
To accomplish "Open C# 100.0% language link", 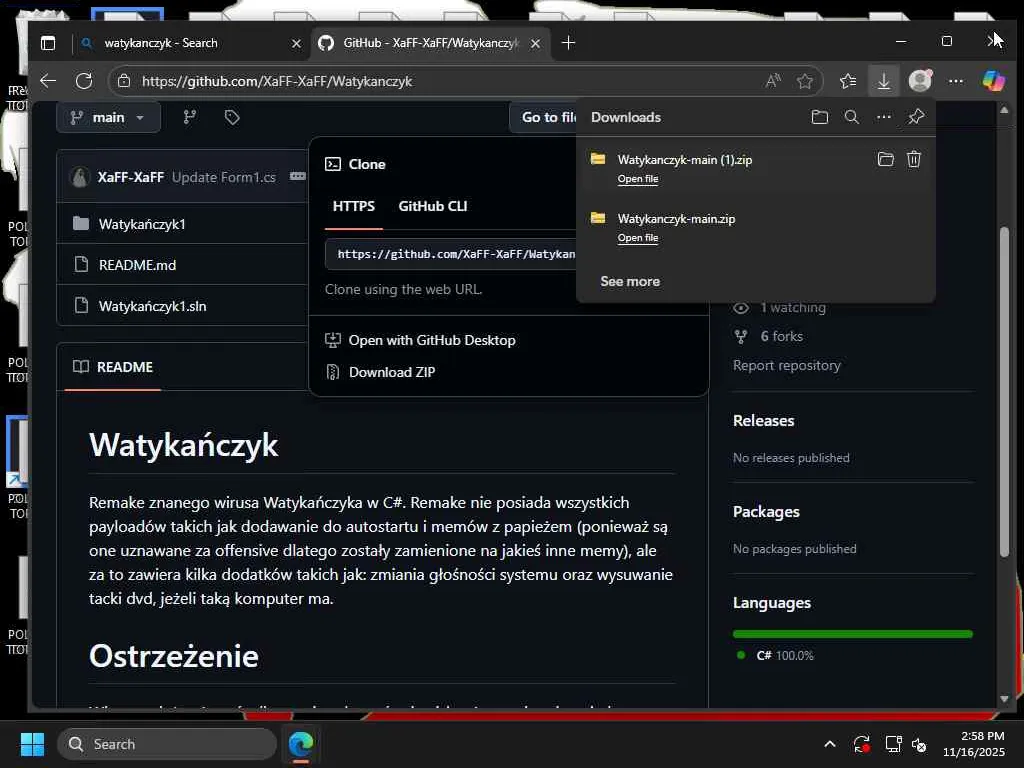I will pyautogui.click(x=784, y=656).
